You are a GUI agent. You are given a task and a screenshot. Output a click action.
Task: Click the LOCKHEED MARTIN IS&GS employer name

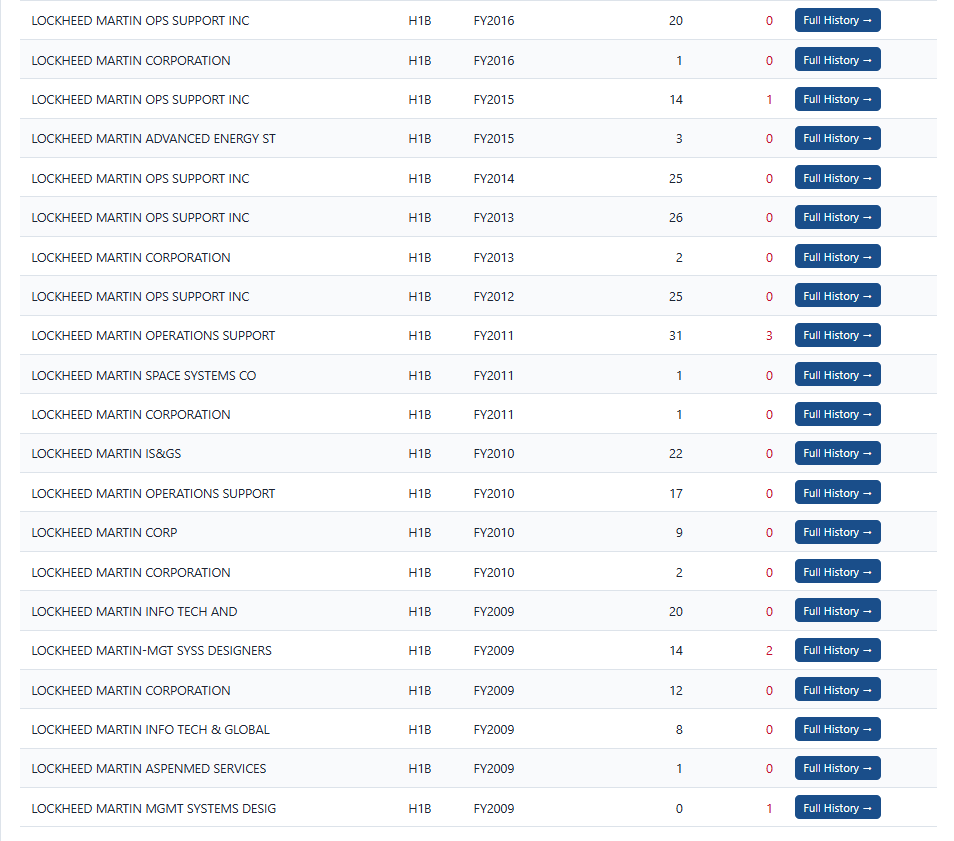(106, 454)
